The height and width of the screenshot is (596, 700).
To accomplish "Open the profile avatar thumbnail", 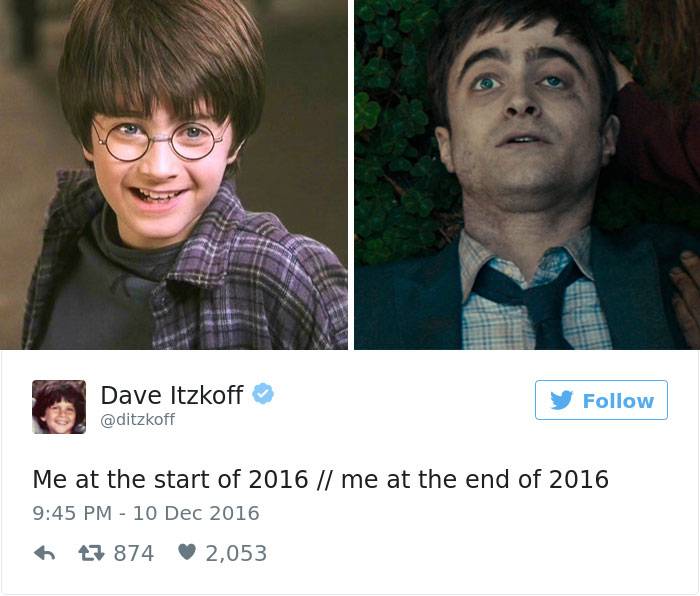I will point(59,407).
